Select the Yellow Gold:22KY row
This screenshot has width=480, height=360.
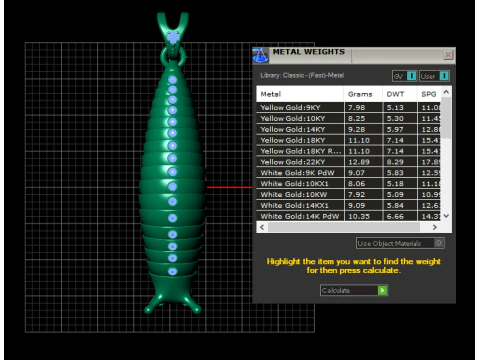pos(349,162)
